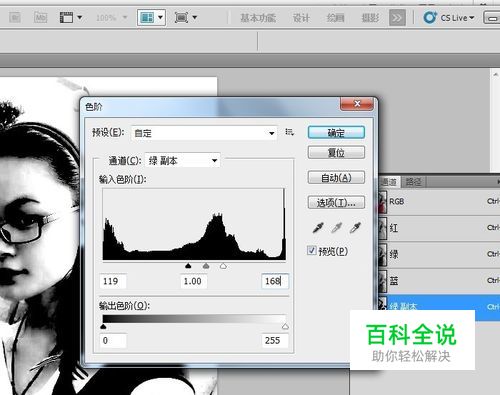Screen dimensions: 500x395
Task: Open 选项(T)... options dialog
Action: 336,202
